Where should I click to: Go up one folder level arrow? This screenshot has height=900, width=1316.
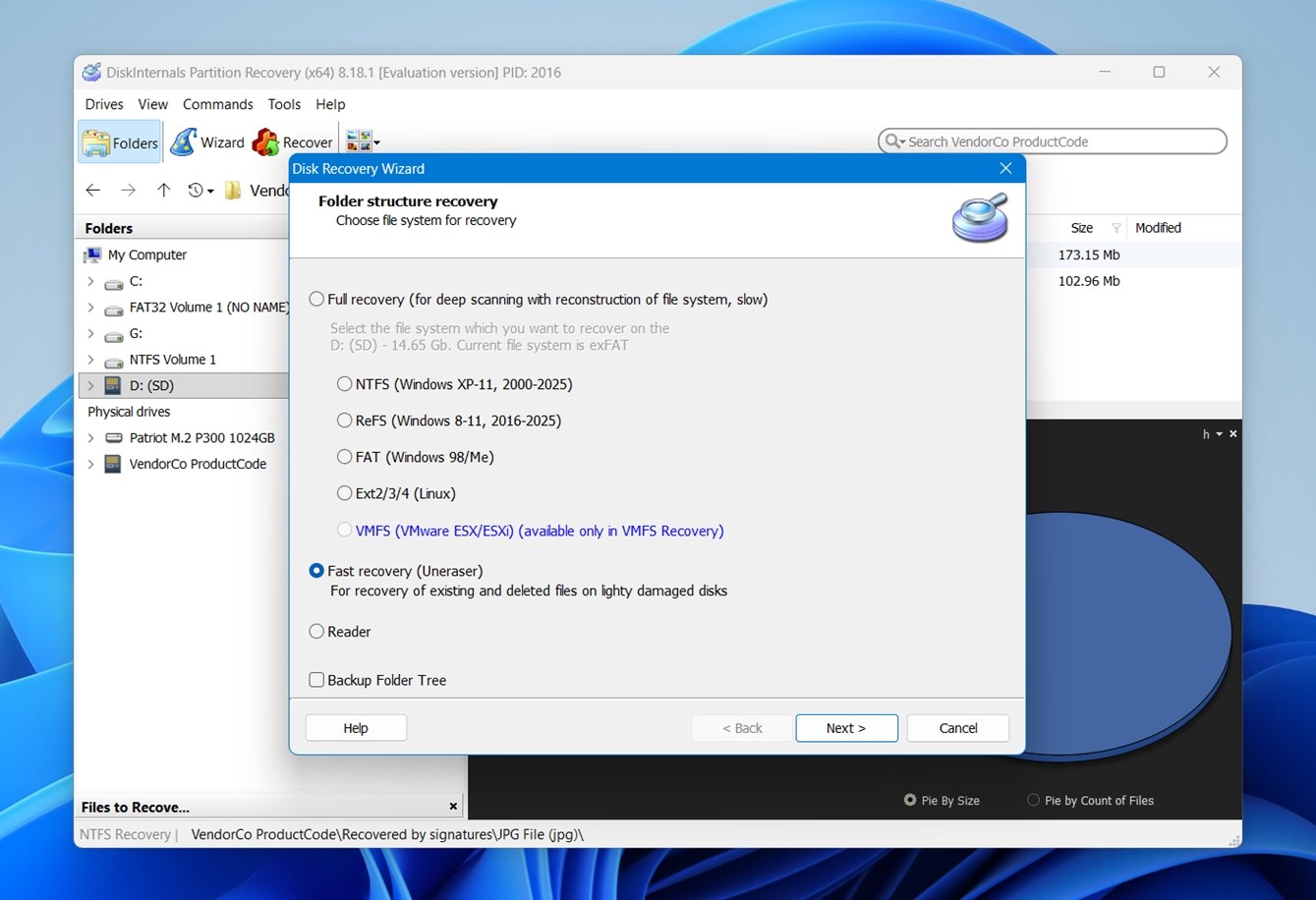click(163, 191)
